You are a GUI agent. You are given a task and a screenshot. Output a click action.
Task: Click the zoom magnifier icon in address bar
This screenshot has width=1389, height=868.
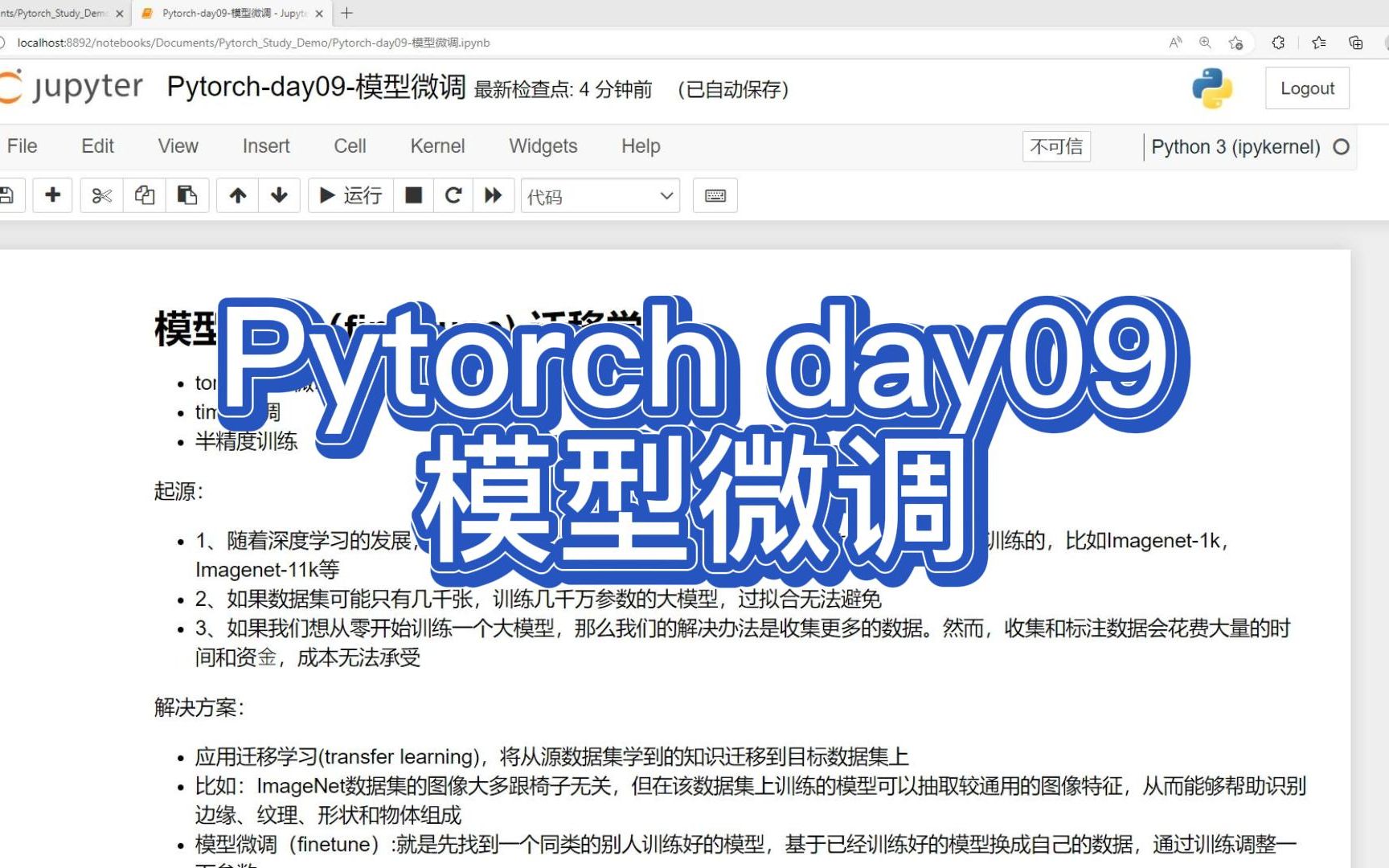1205,43
